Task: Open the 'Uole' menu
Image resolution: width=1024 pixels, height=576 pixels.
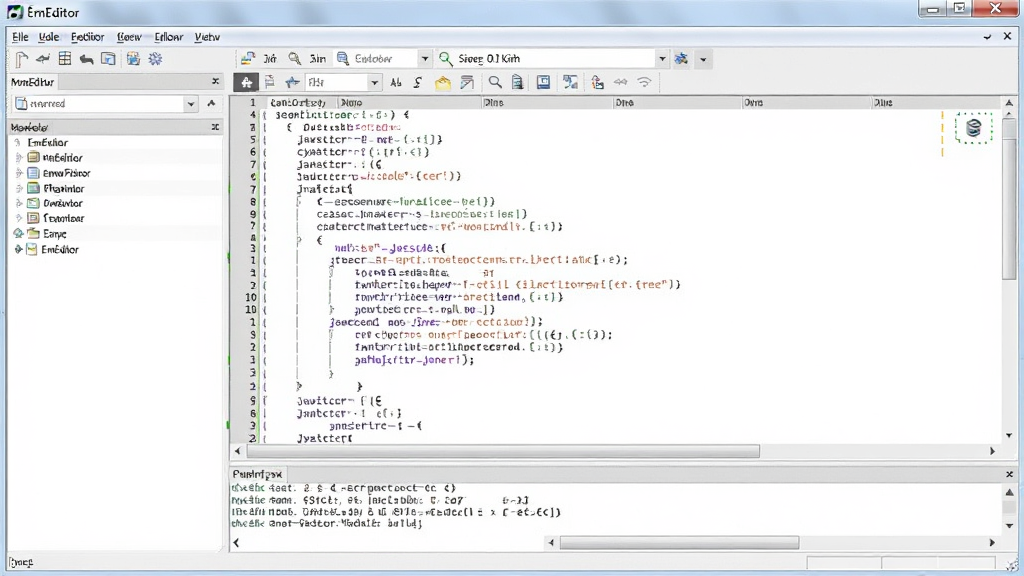Action: pos(49,37)
